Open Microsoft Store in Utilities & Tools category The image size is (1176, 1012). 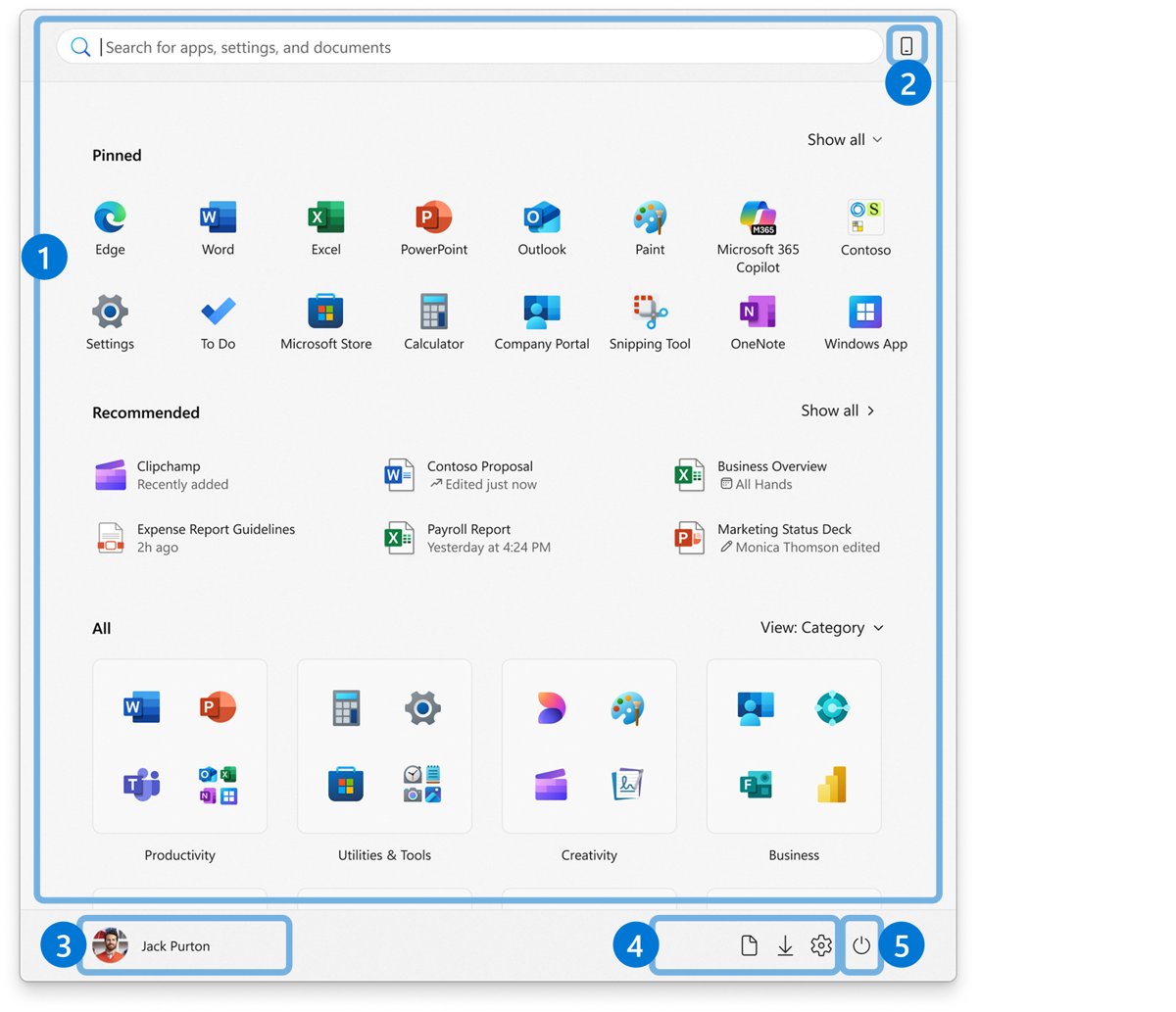[x=346, y=784]
